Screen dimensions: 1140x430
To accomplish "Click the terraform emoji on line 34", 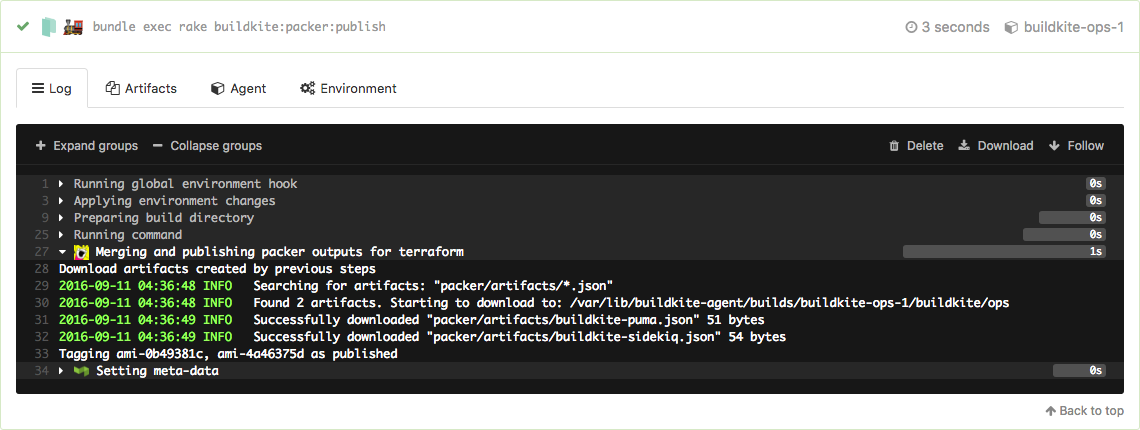I will point(82,371).
